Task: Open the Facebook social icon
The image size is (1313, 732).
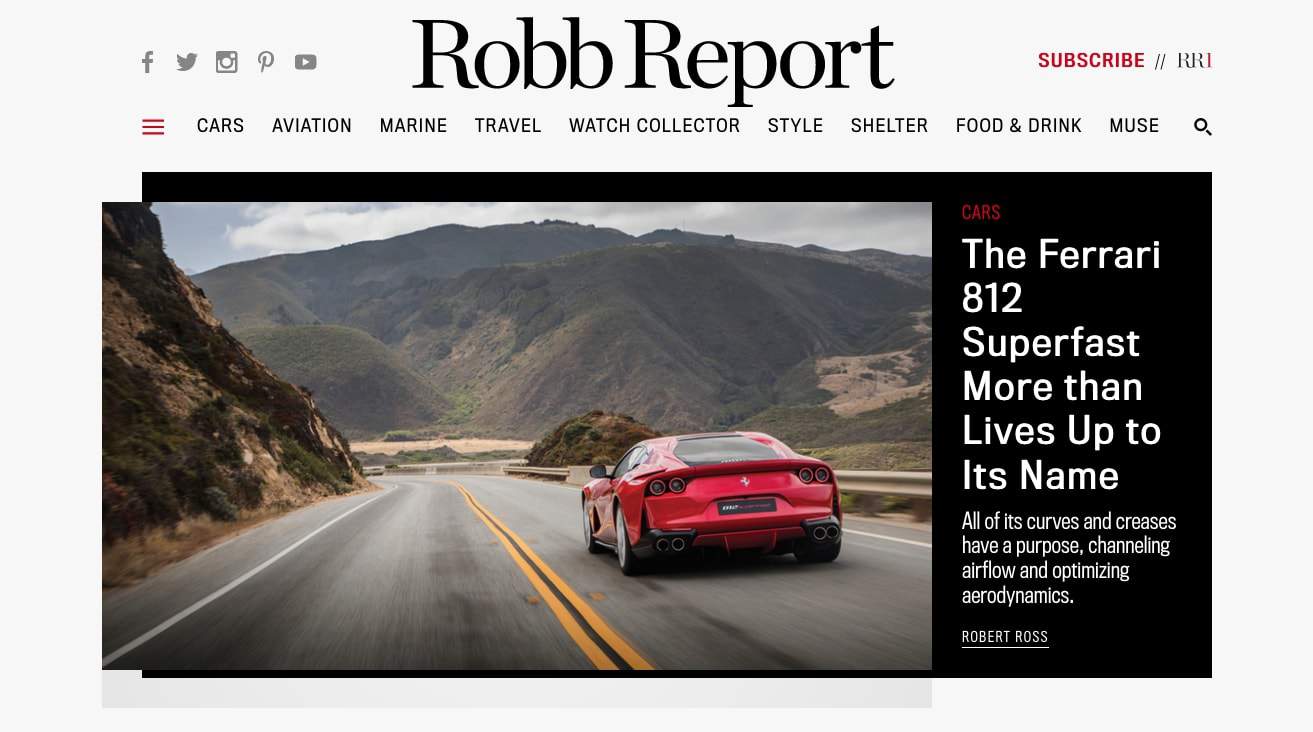Action: tap(147, 61)
